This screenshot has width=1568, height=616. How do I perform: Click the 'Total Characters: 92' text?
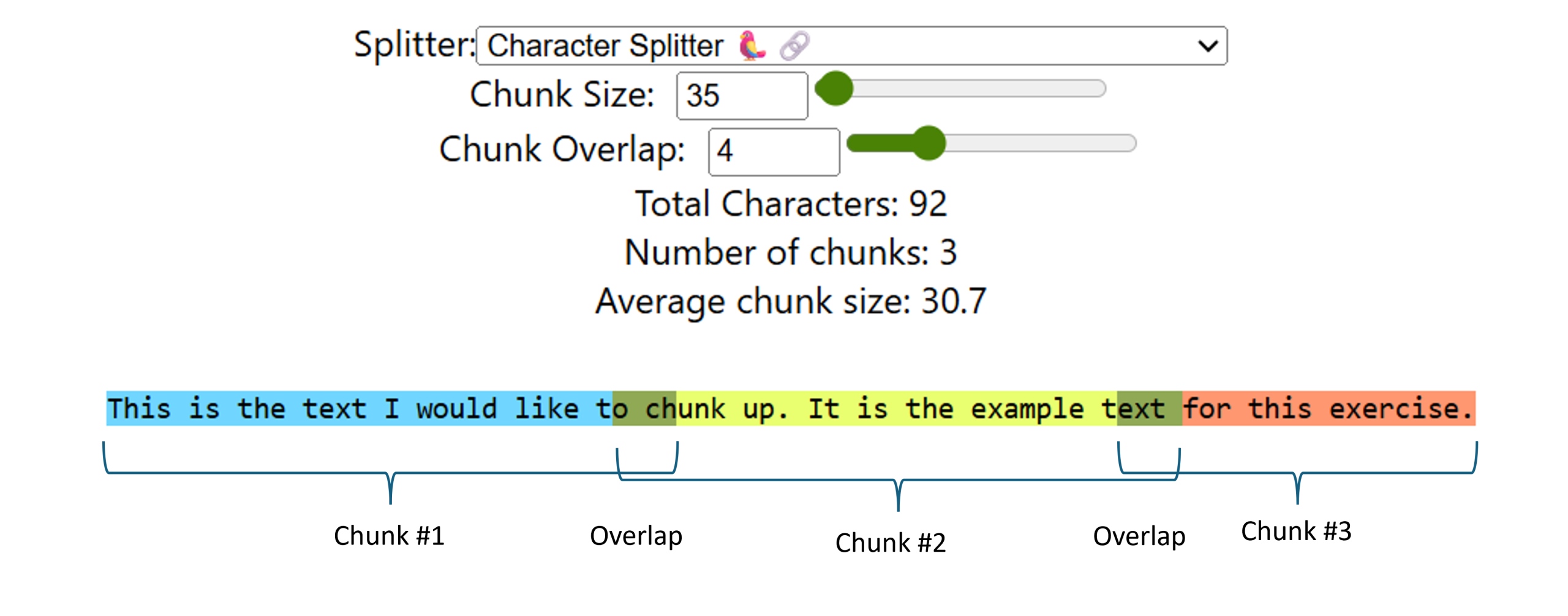pyautogui.click(x=790, y=204)
